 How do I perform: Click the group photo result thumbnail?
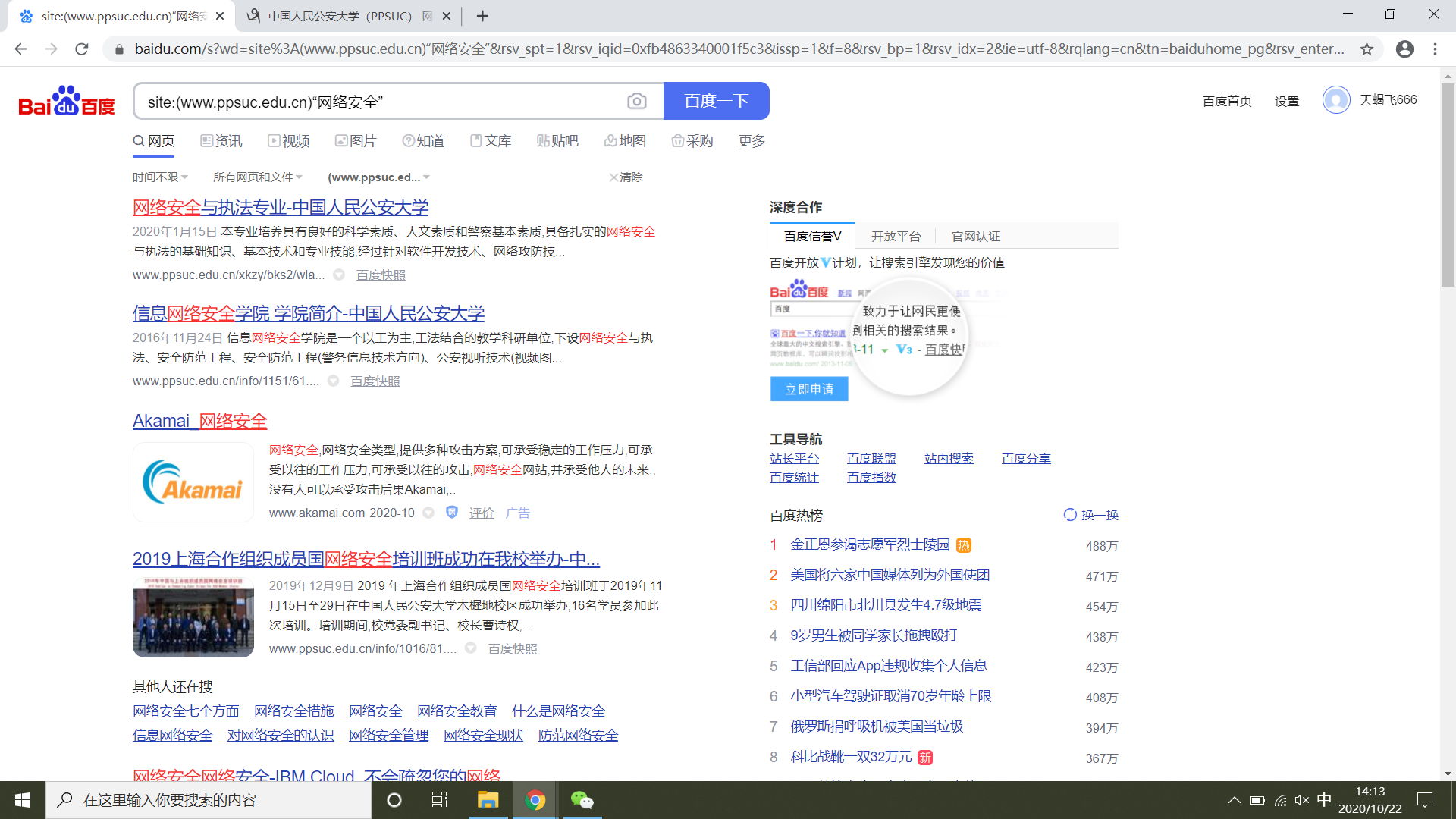click(193, 617)
